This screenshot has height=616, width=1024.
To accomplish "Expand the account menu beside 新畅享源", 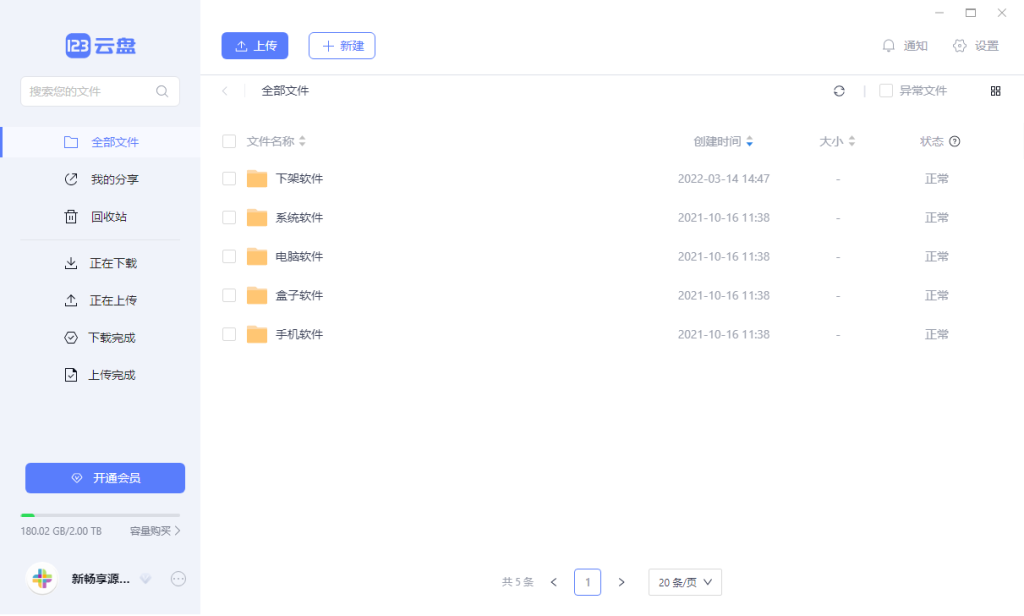I will click(146, 578).
